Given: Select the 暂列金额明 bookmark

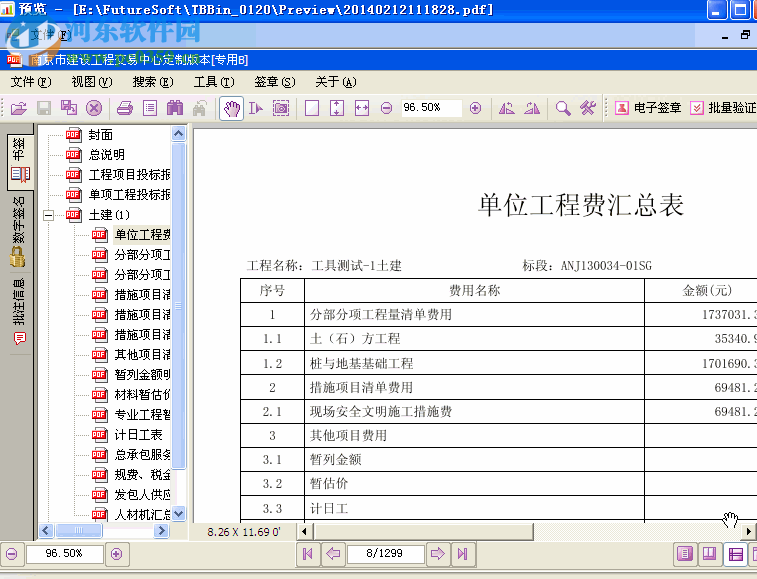Looking at the screenshot, I should coord(142,375).
